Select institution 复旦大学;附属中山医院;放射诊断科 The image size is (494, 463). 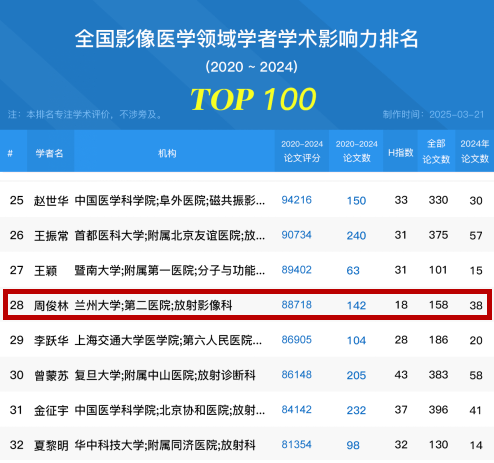(165, 375)
